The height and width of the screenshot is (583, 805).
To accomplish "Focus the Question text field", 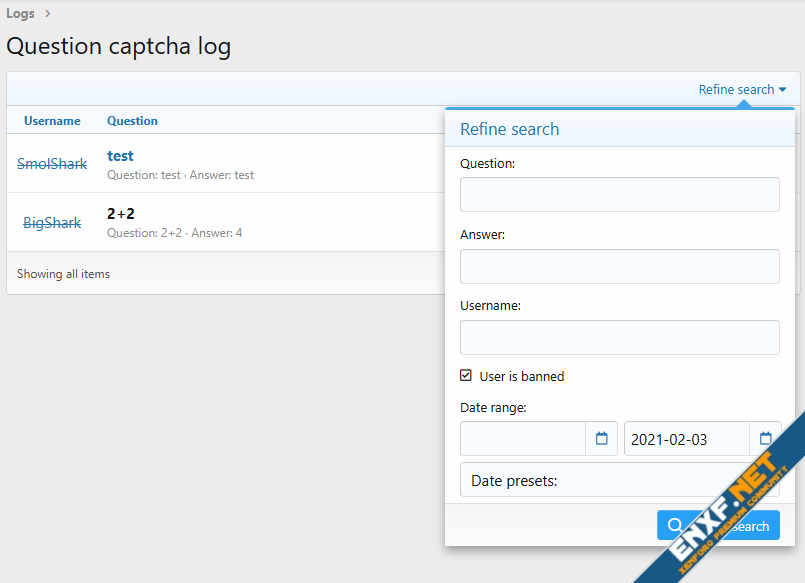I will [x=619, y=194].
